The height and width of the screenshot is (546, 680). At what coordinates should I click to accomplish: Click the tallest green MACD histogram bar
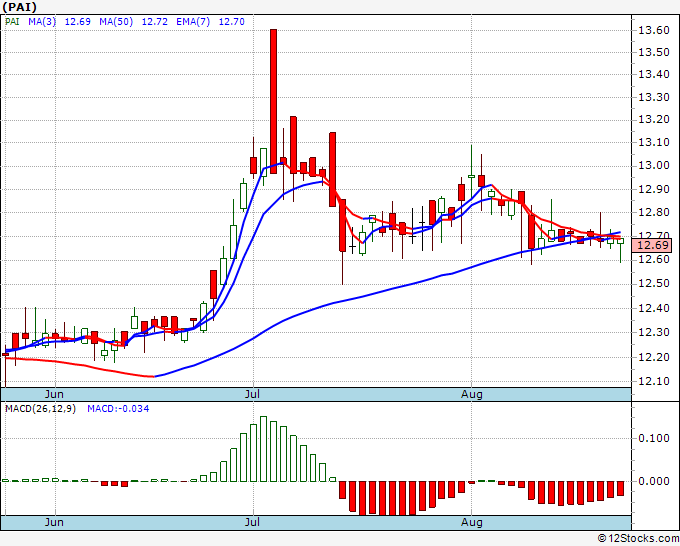point(263,449)
